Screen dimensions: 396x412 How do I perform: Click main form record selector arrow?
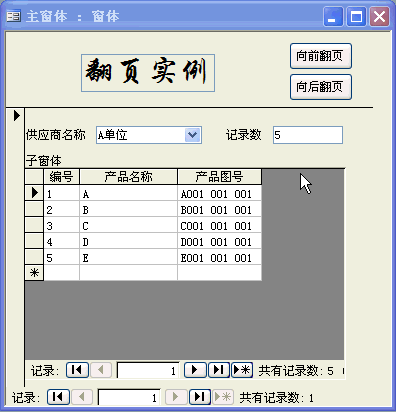click(16, 116)
